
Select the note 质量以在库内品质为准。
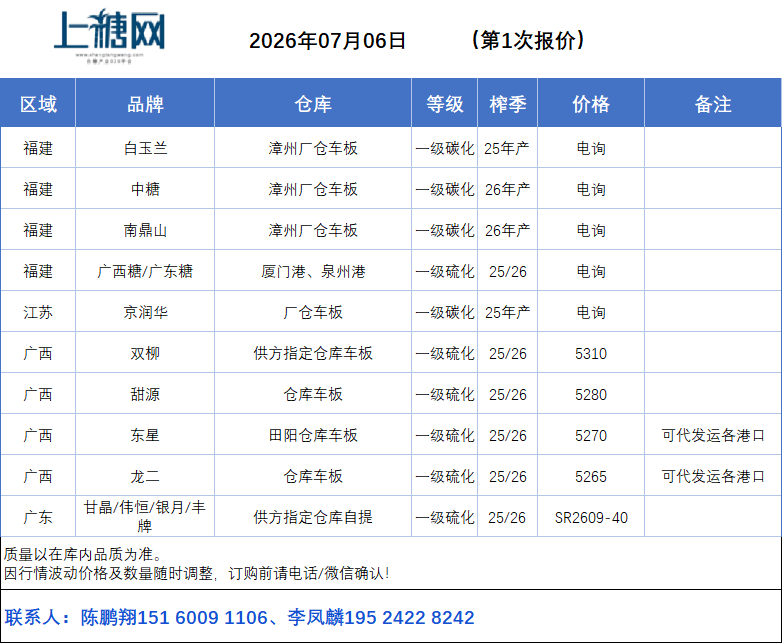point(82,554)
